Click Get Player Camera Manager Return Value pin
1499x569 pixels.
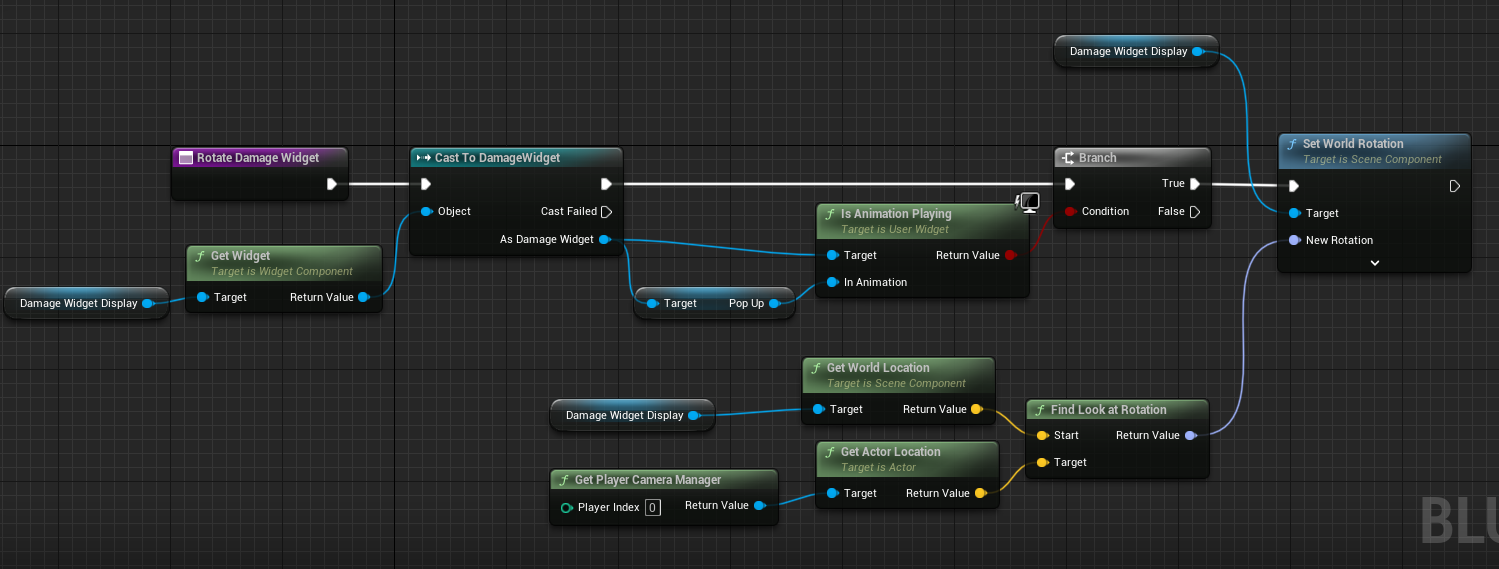pos(758,506)
